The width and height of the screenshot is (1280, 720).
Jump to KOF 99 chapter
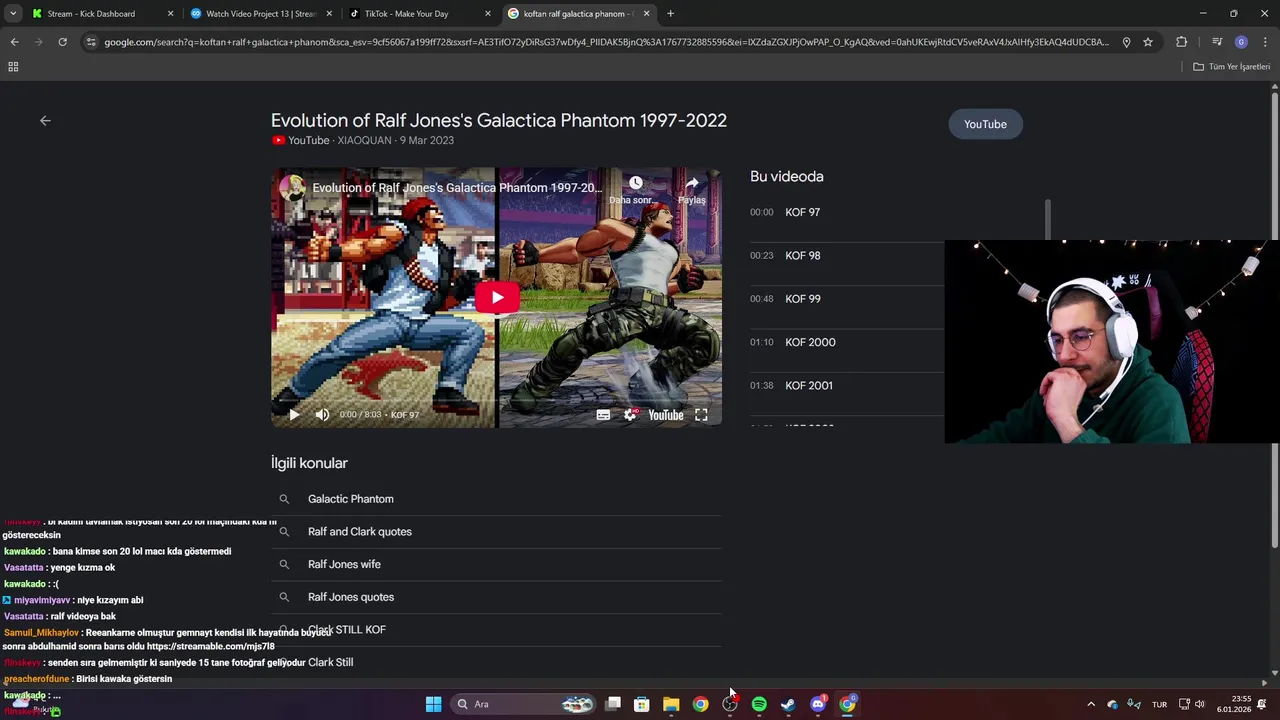846,299
